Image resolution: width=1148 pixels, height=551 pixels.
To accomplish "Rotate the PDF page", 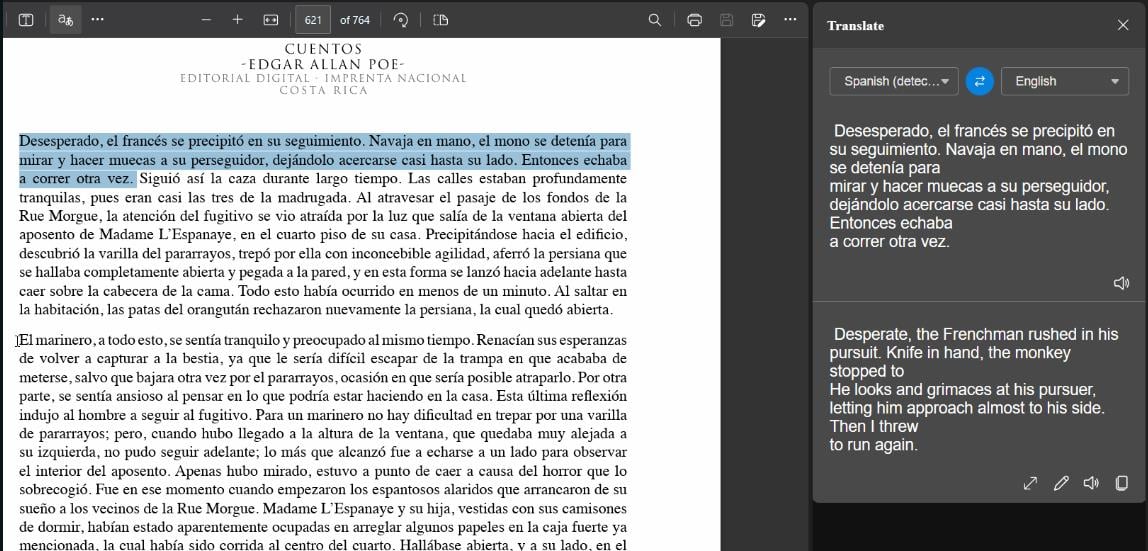I will pos(400,20).
